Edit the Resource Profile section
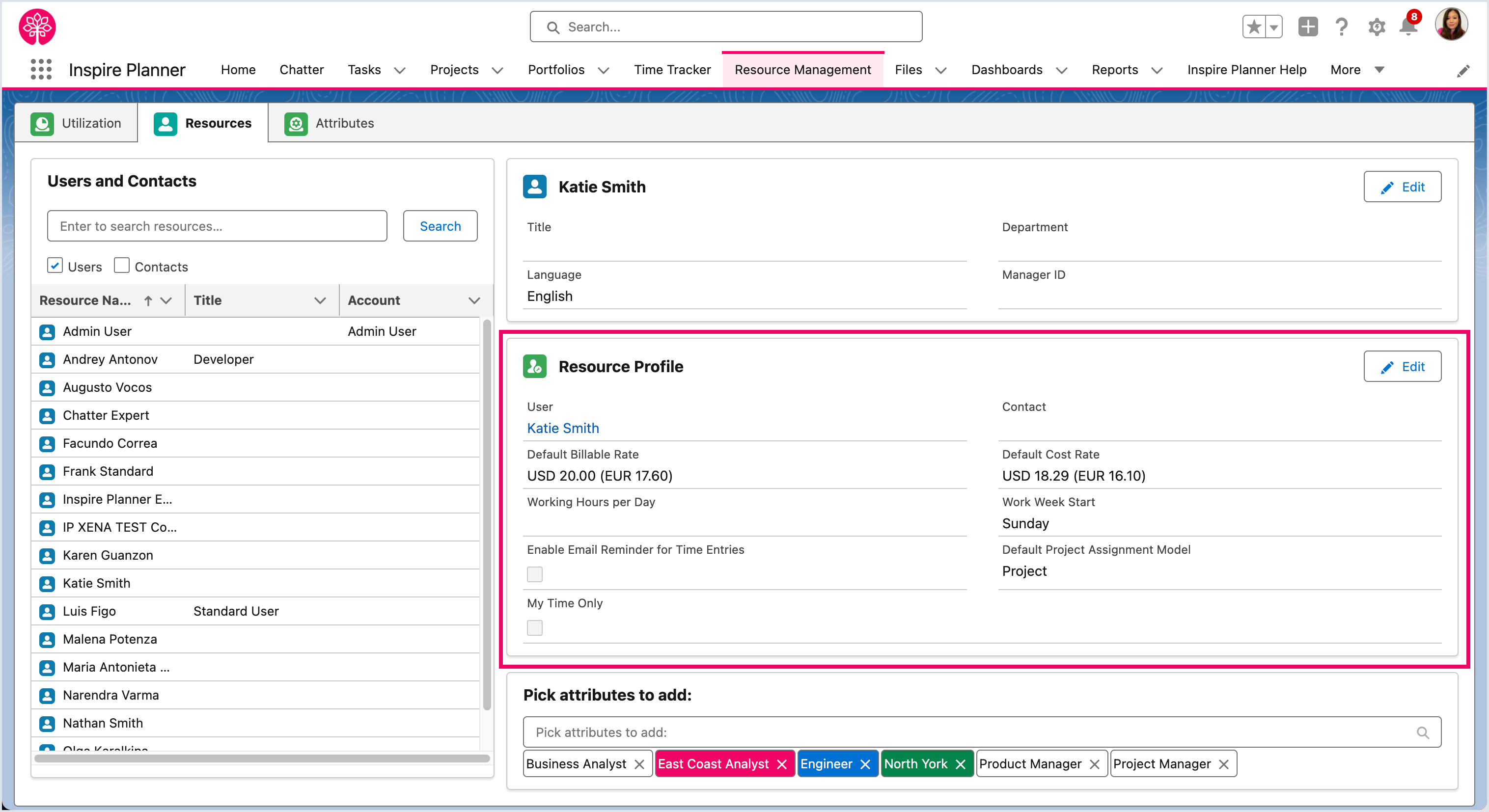The image size is (1489, 812). coord(1402,366)
